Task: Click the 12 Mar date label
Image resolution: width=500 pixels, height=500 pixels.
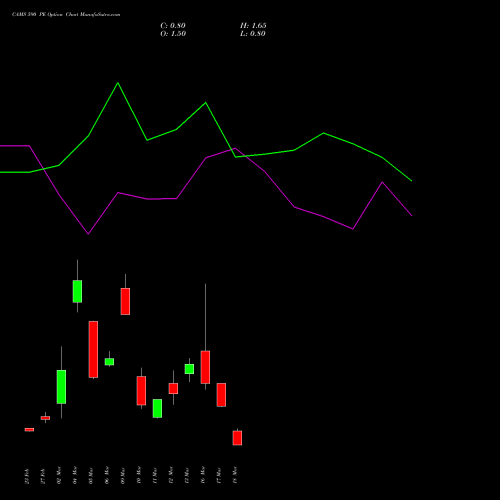Action: point(171,475)
